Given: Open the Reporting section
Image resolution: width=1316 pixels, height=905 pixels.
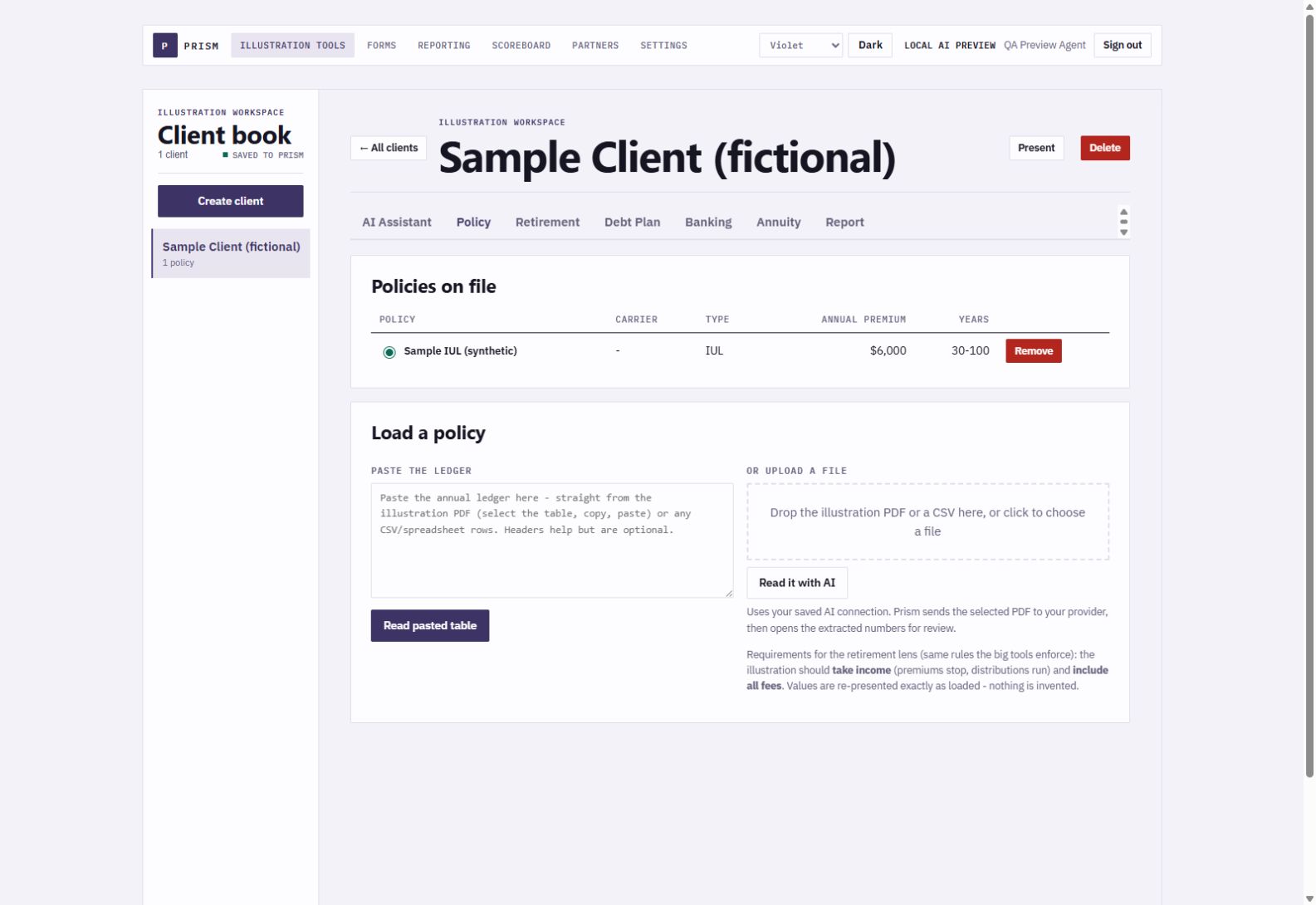Looking at the screenshot, I should (443, 46).
